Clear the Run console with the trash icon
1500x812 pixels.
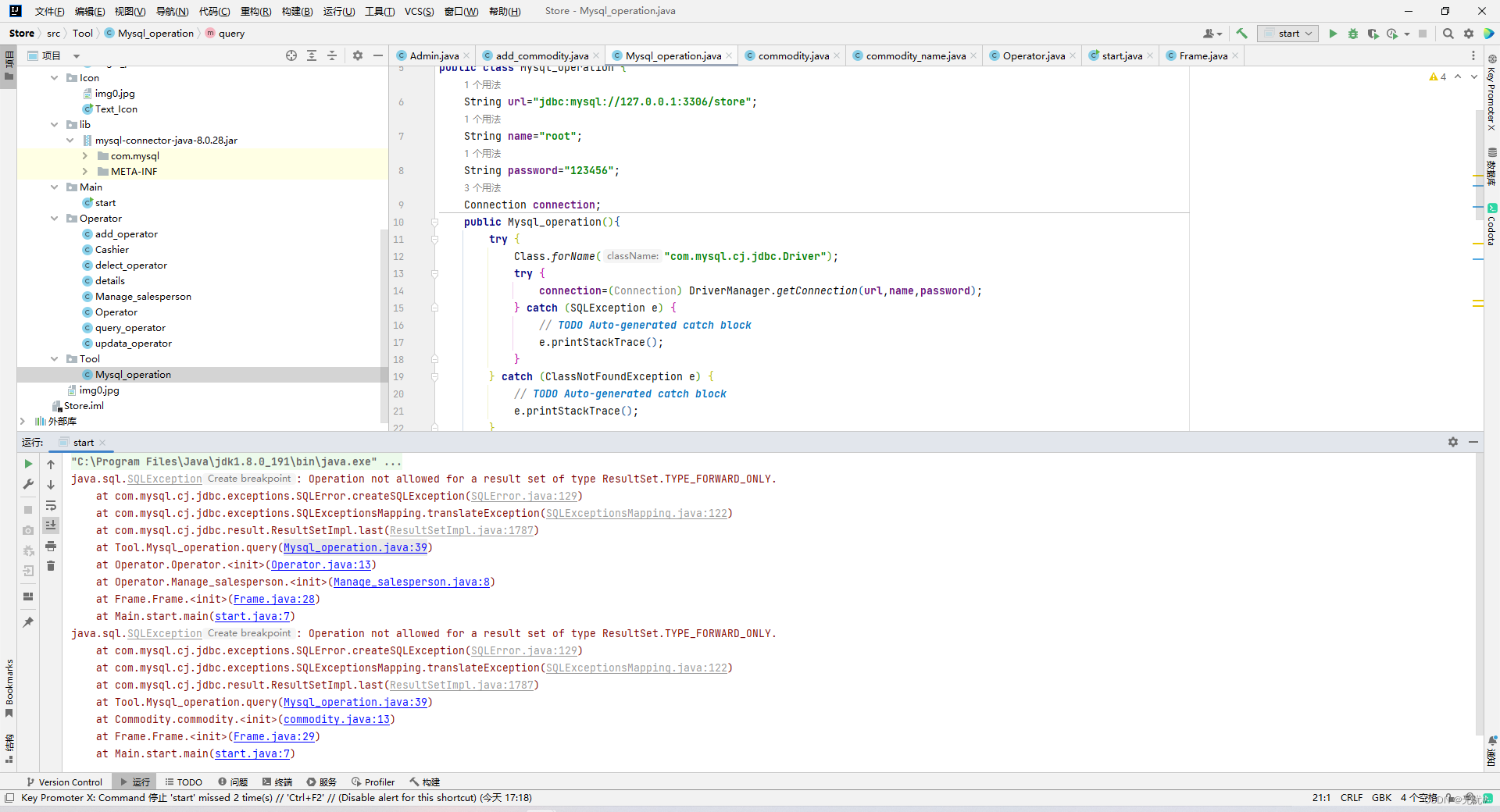click(51, 566)
